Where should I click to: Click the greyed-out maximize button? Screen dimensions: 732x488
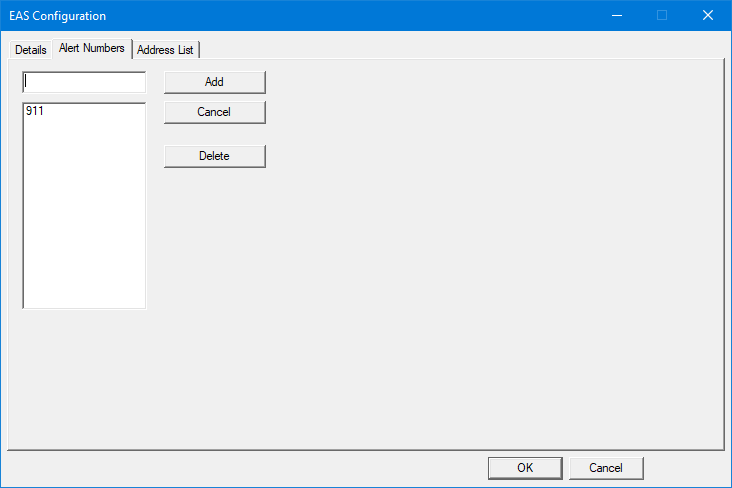tap(662, 15)
